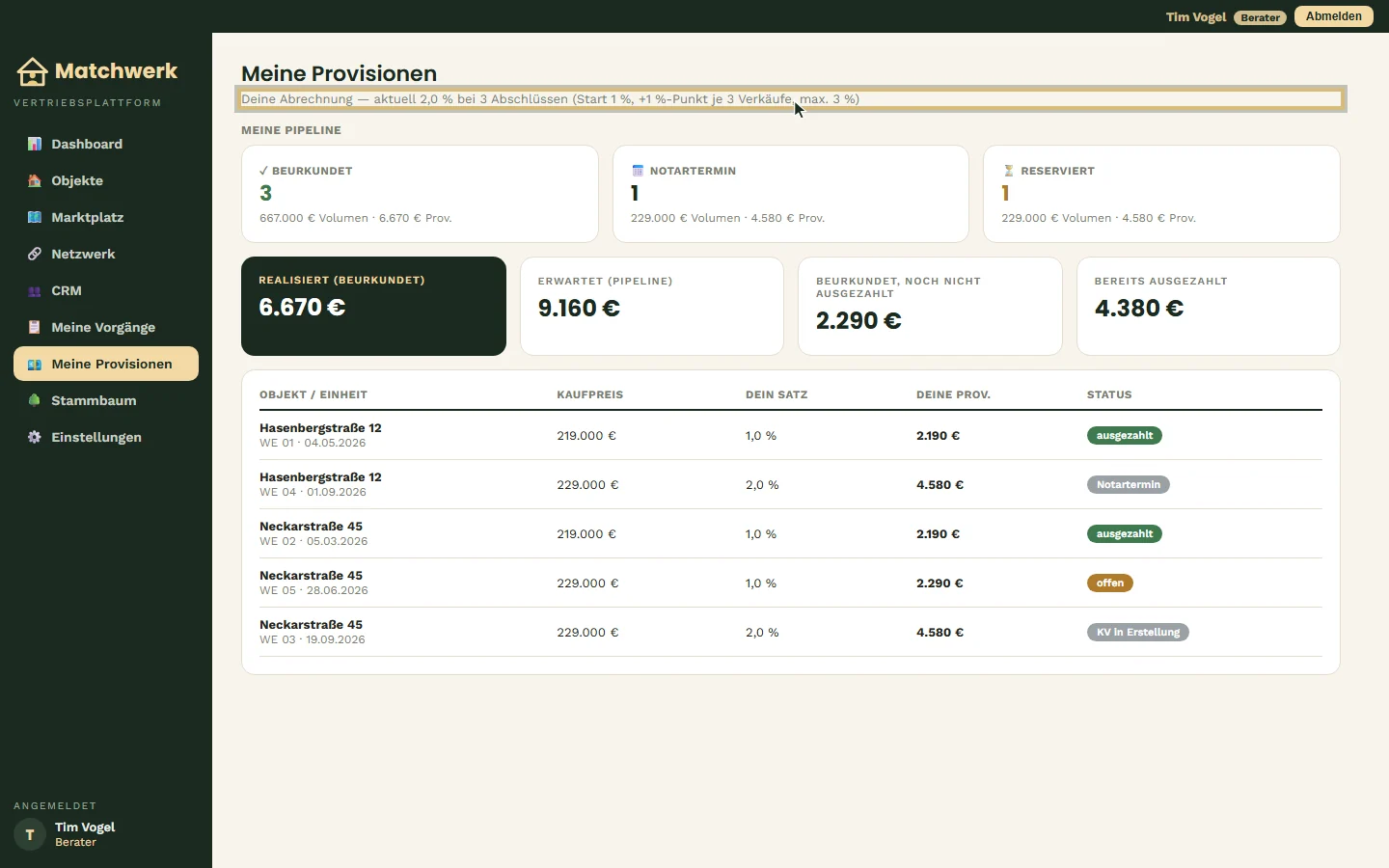Click the Objekte building icon

(x=35, y=180)
